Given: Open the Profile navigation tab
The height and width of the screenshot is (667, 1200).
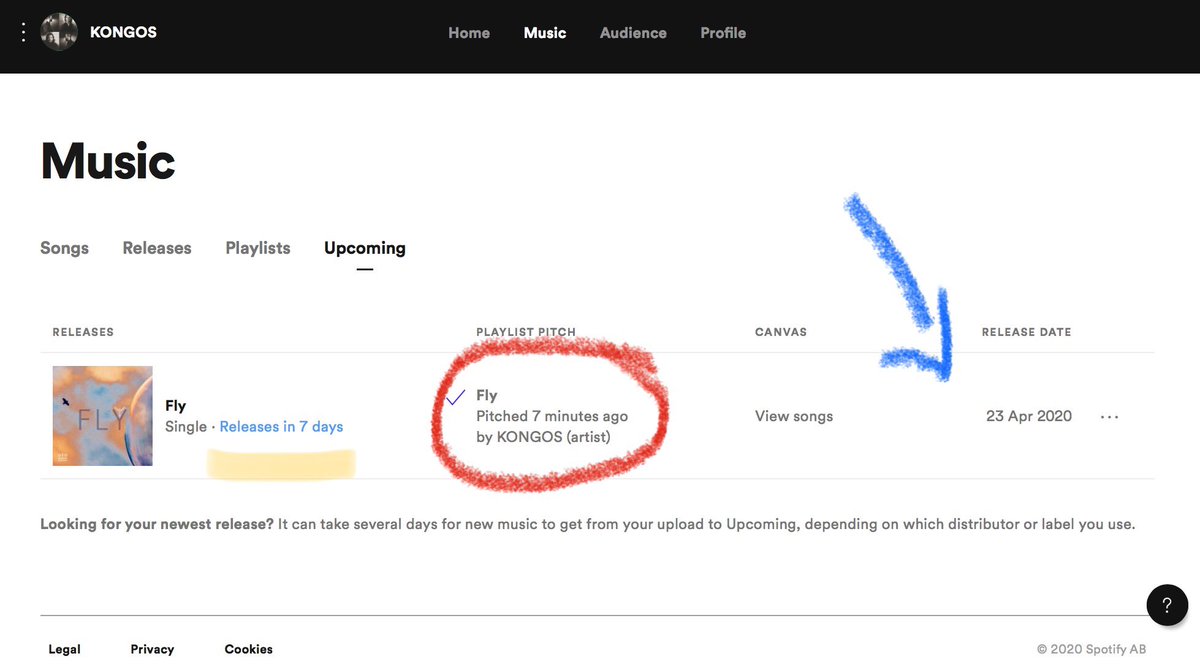Looking at the screenshot, I should point(723,33).
